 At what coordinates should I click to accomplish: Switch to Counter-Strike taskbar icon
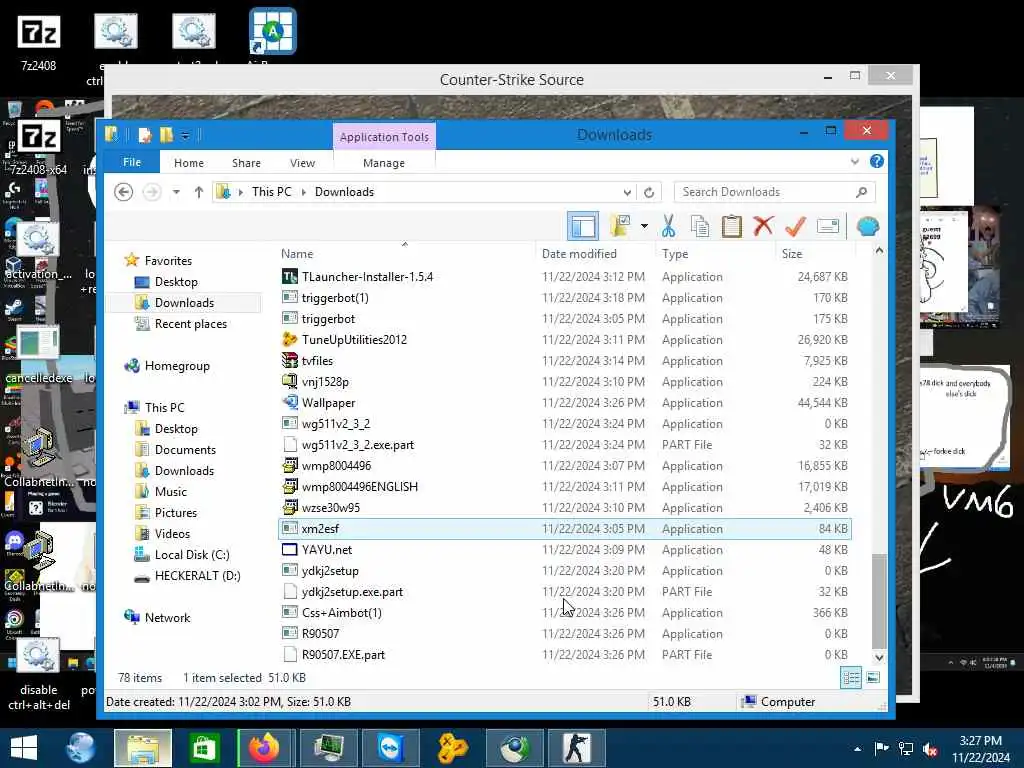pyautogui.click(x=576, y=748)
